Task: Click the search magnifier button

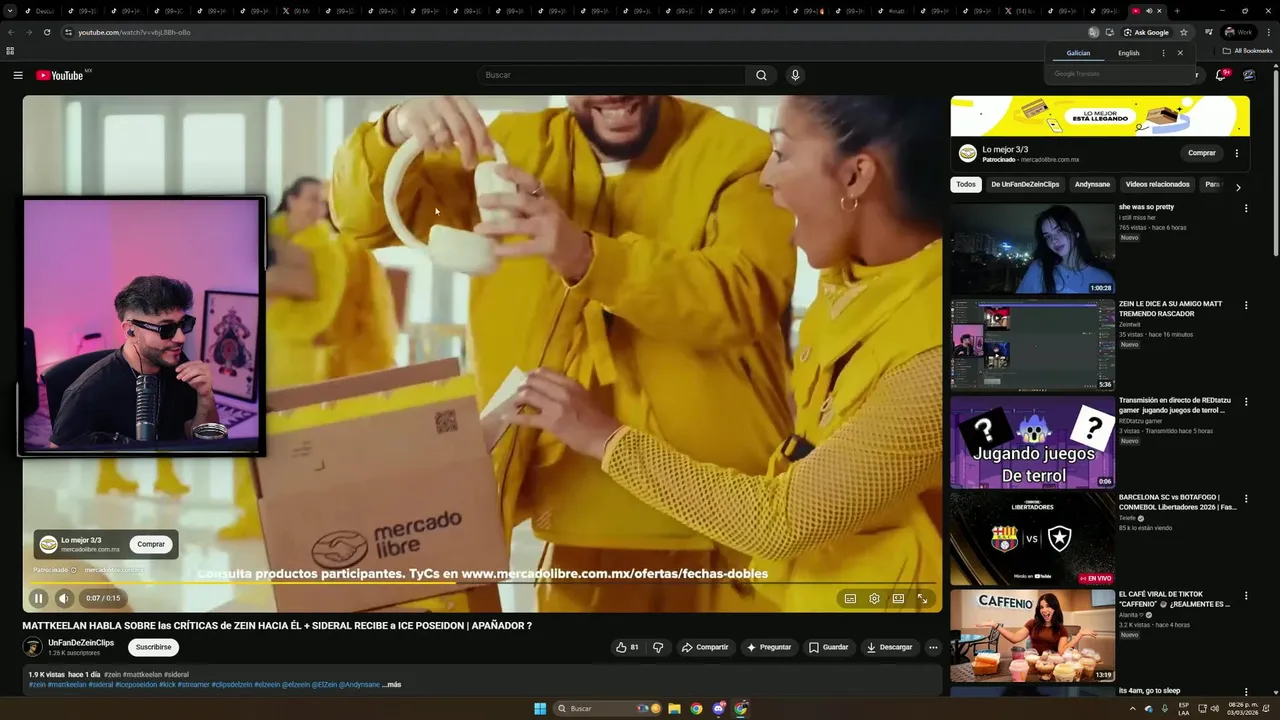Action: click(x=761, y=75)
